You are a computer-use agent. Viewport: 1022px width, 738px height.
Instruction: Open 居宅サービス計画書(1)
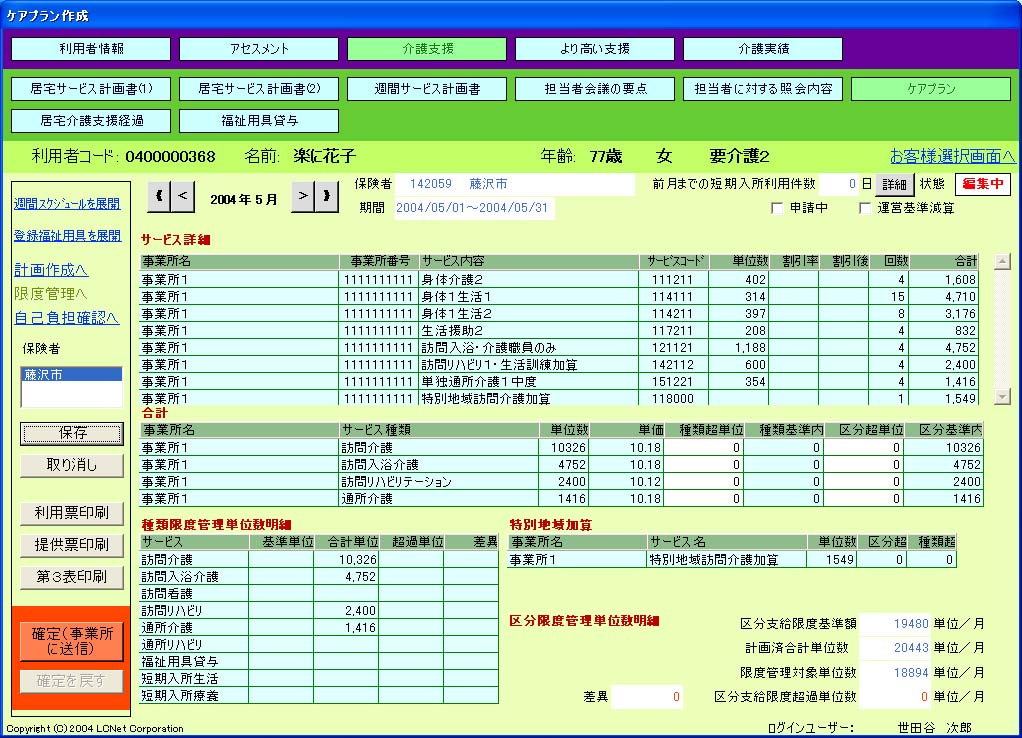[91, 89]
